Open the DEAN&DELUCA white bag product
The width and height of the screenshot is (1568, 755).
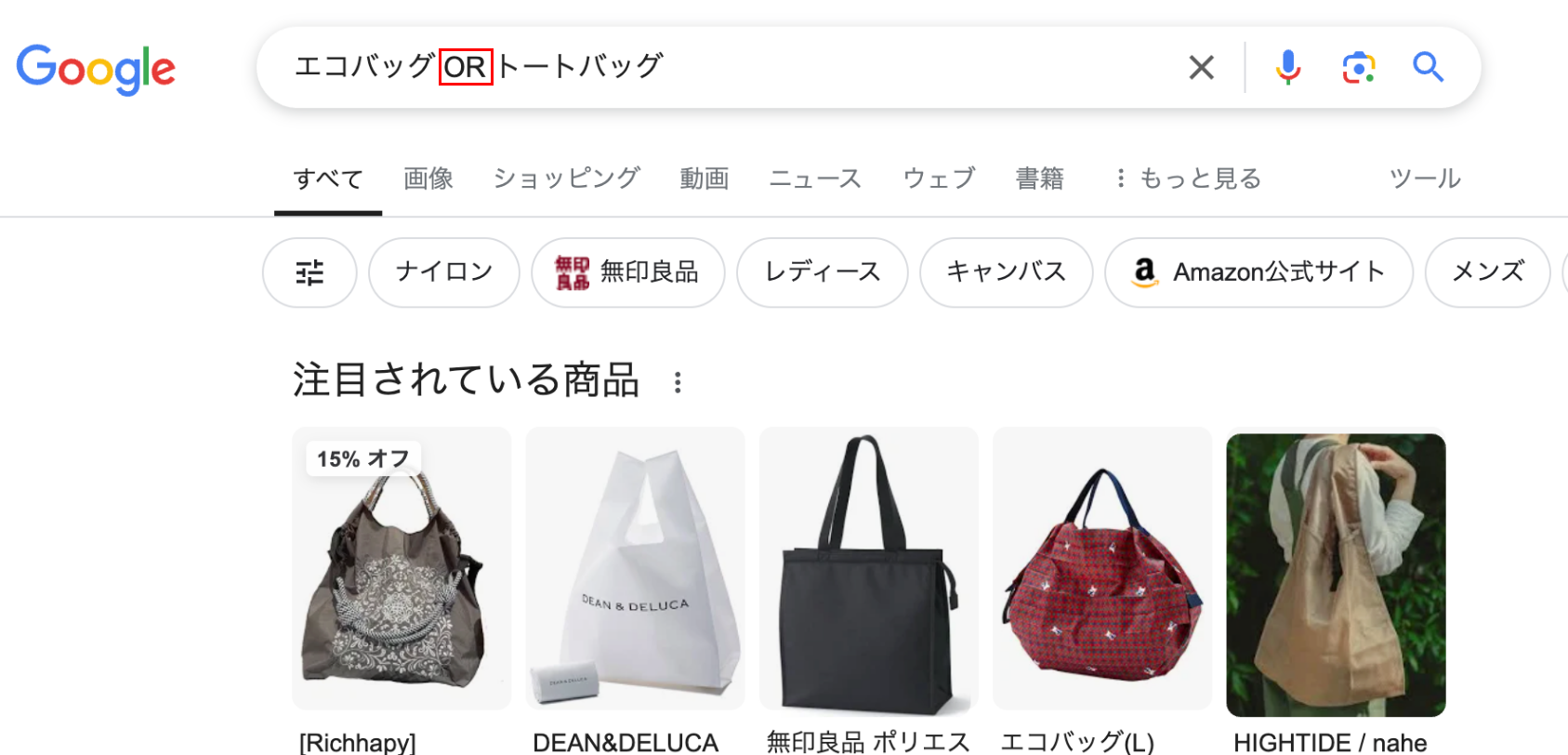coord(636,569)
